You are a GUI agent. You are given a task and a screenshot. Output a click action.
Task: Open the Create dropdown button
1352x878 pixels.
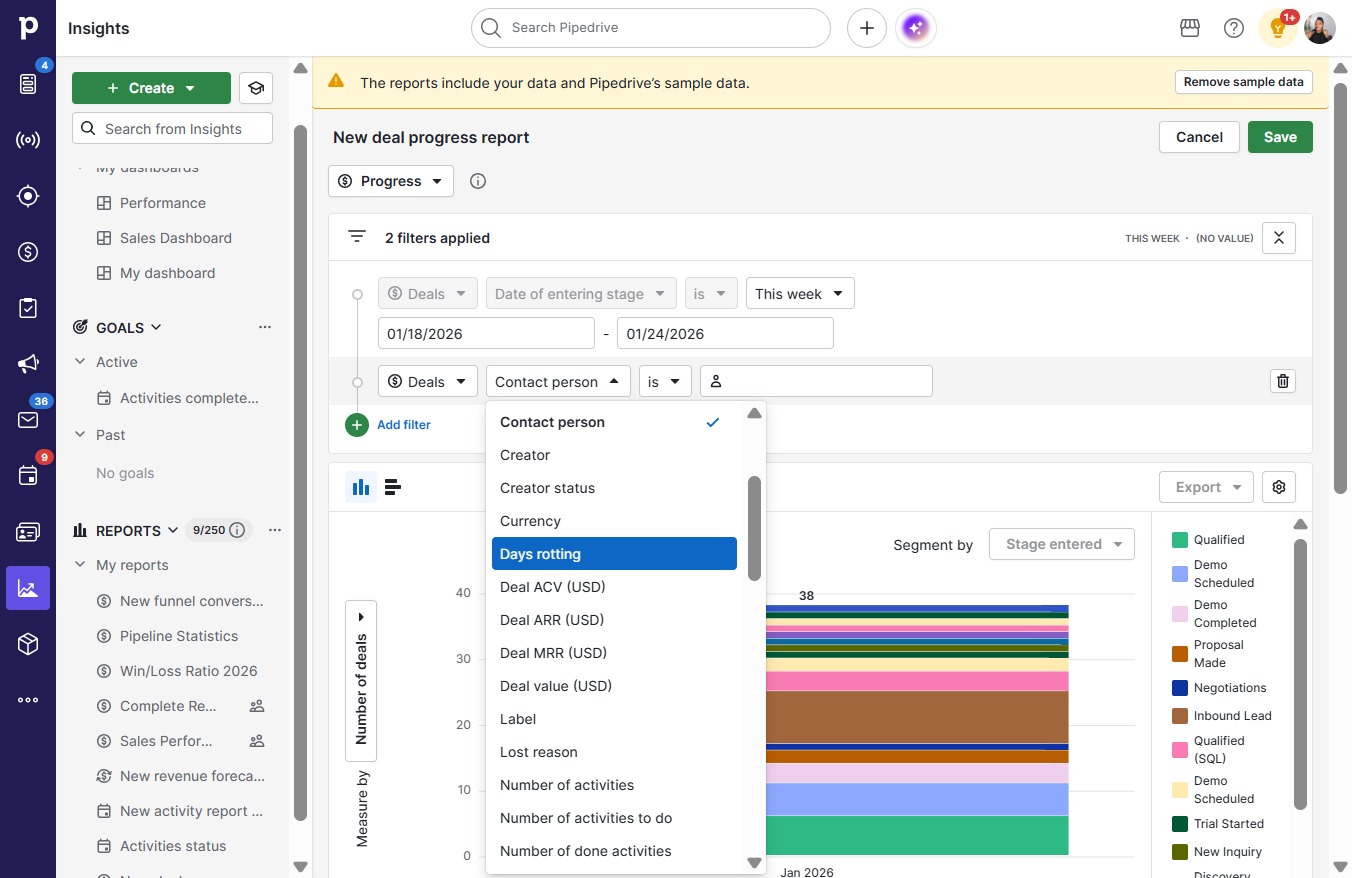tap(151, 88)
